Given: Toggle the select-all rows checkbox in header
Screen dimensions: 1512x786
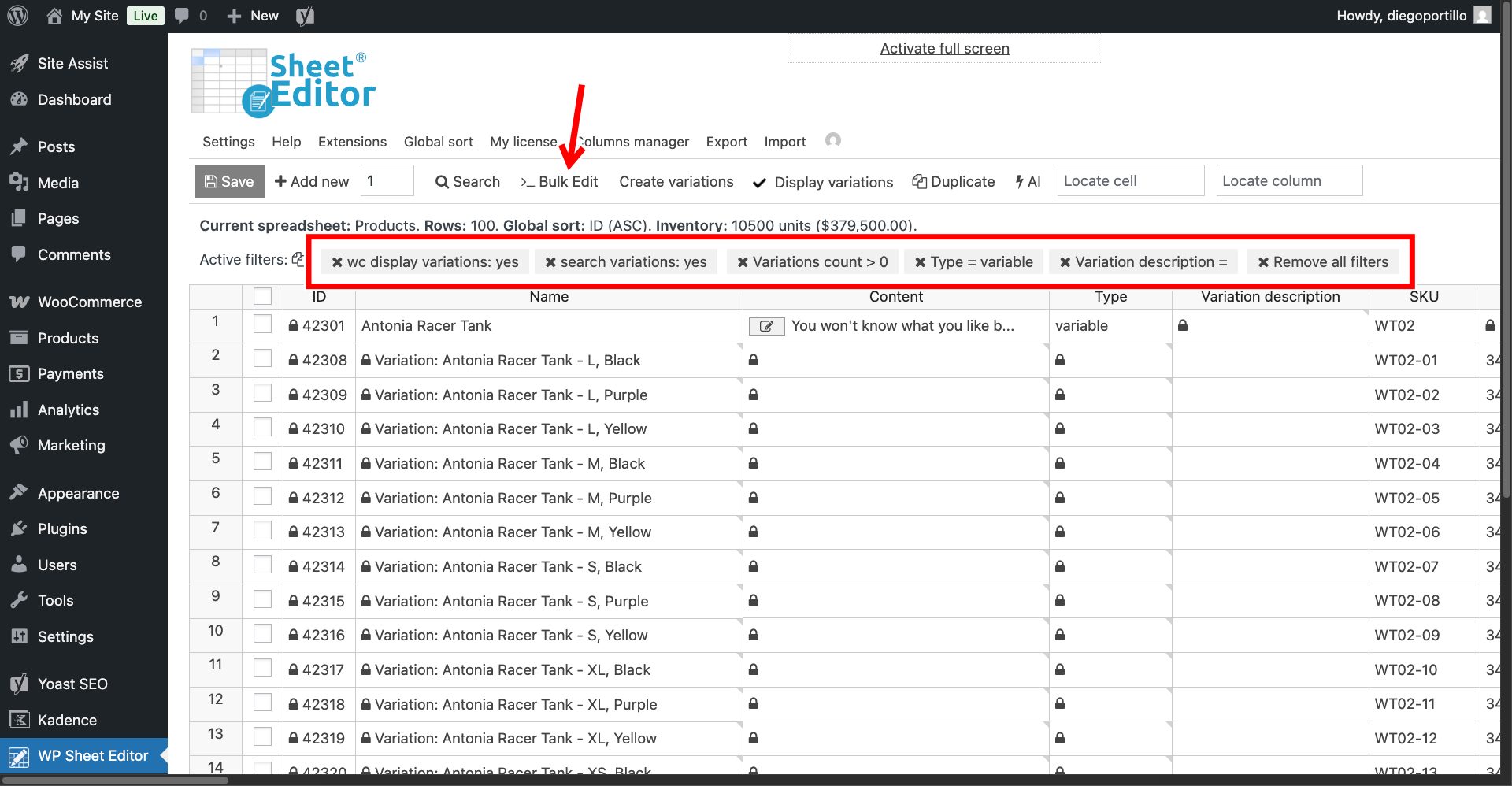Looking at the screenshot, I should (262, 297).
